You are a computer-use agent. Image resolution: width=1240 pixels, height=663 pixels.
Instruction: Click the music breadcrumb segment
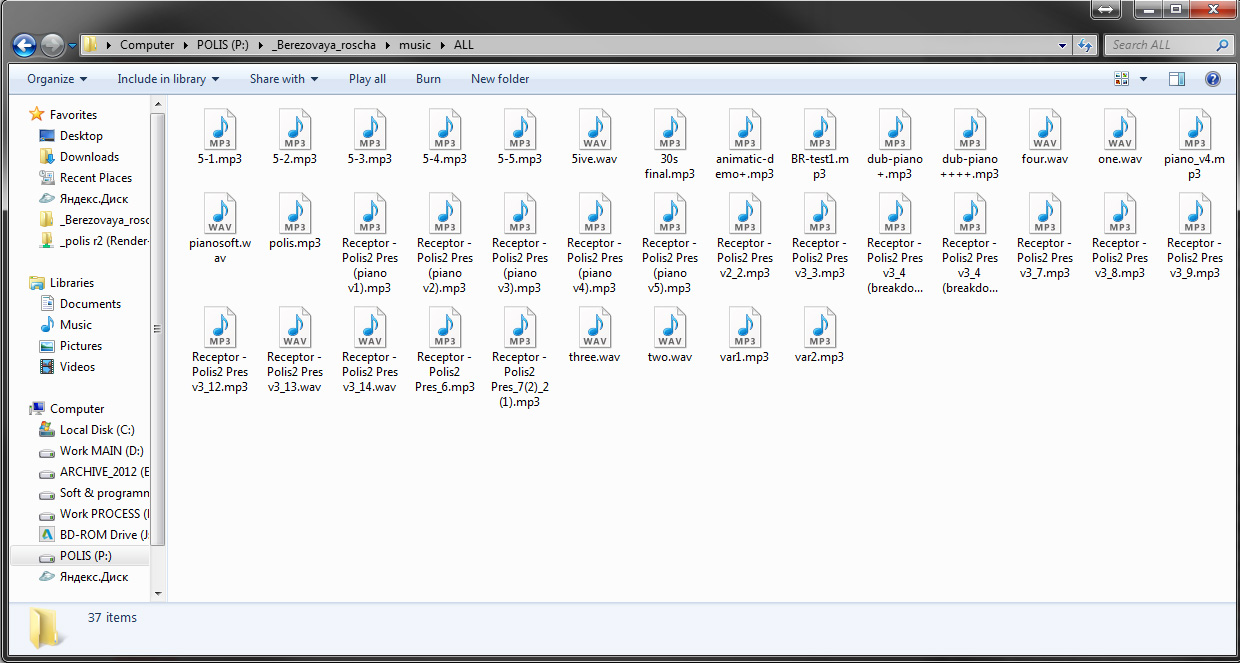click(415, 45)
